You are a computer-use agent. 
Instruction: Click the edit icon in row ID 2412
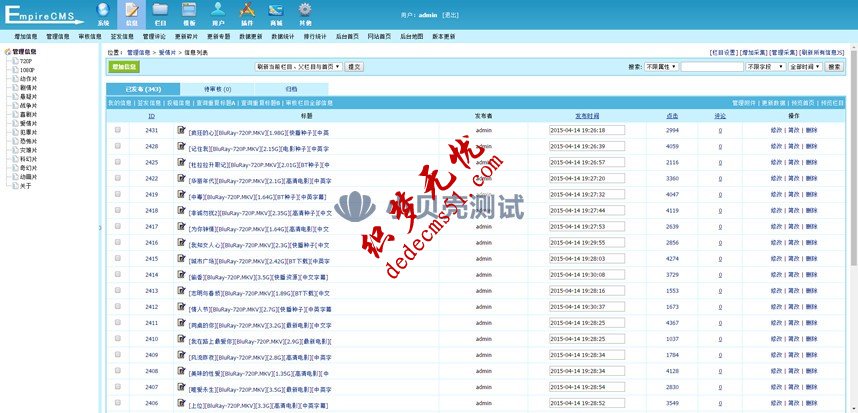(182, 306)
